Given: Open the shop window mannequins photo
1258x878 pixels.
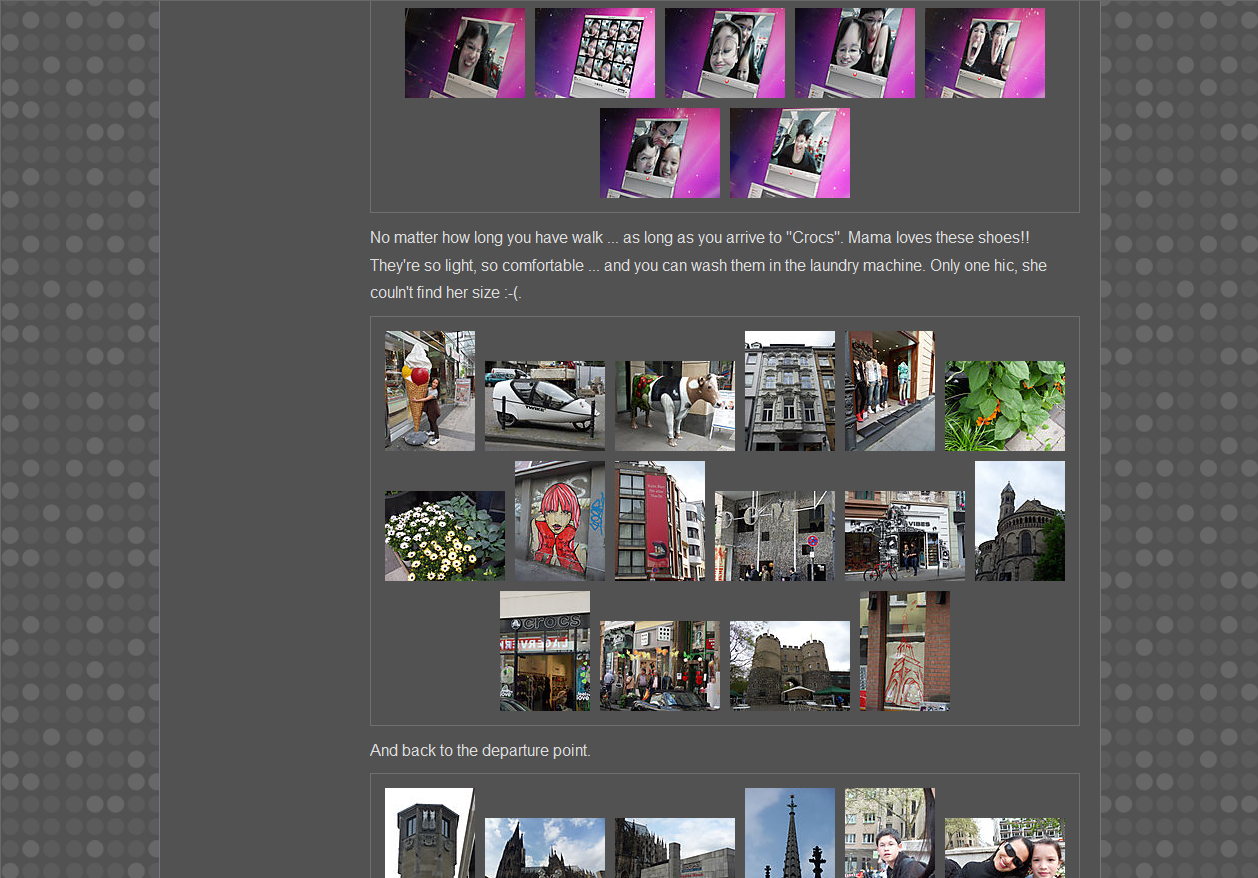Looking at the screenshot, I should point(889,390).
